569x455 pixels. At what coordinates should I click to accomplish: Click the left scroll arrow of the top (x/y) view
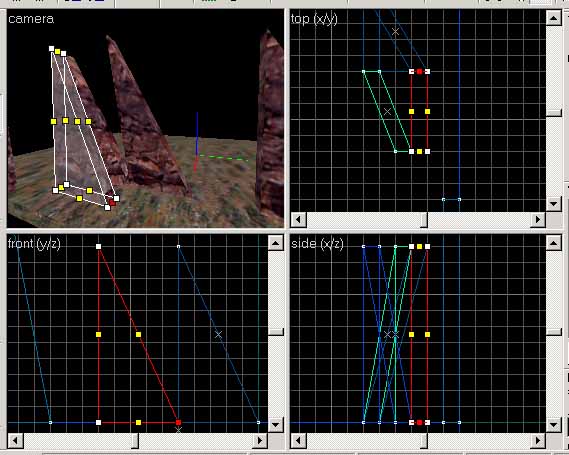[x=299, y=220]
